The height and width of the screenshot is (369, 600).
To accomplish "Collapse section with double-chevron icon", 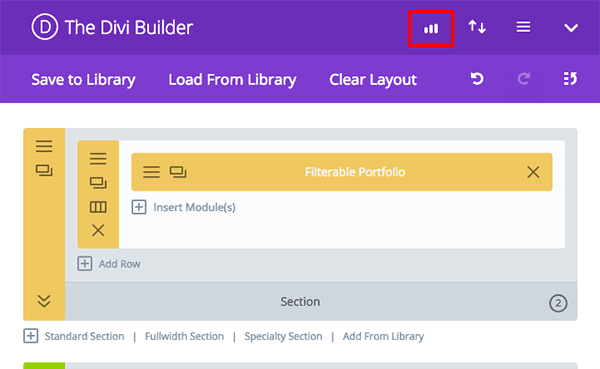I will 44,301.
